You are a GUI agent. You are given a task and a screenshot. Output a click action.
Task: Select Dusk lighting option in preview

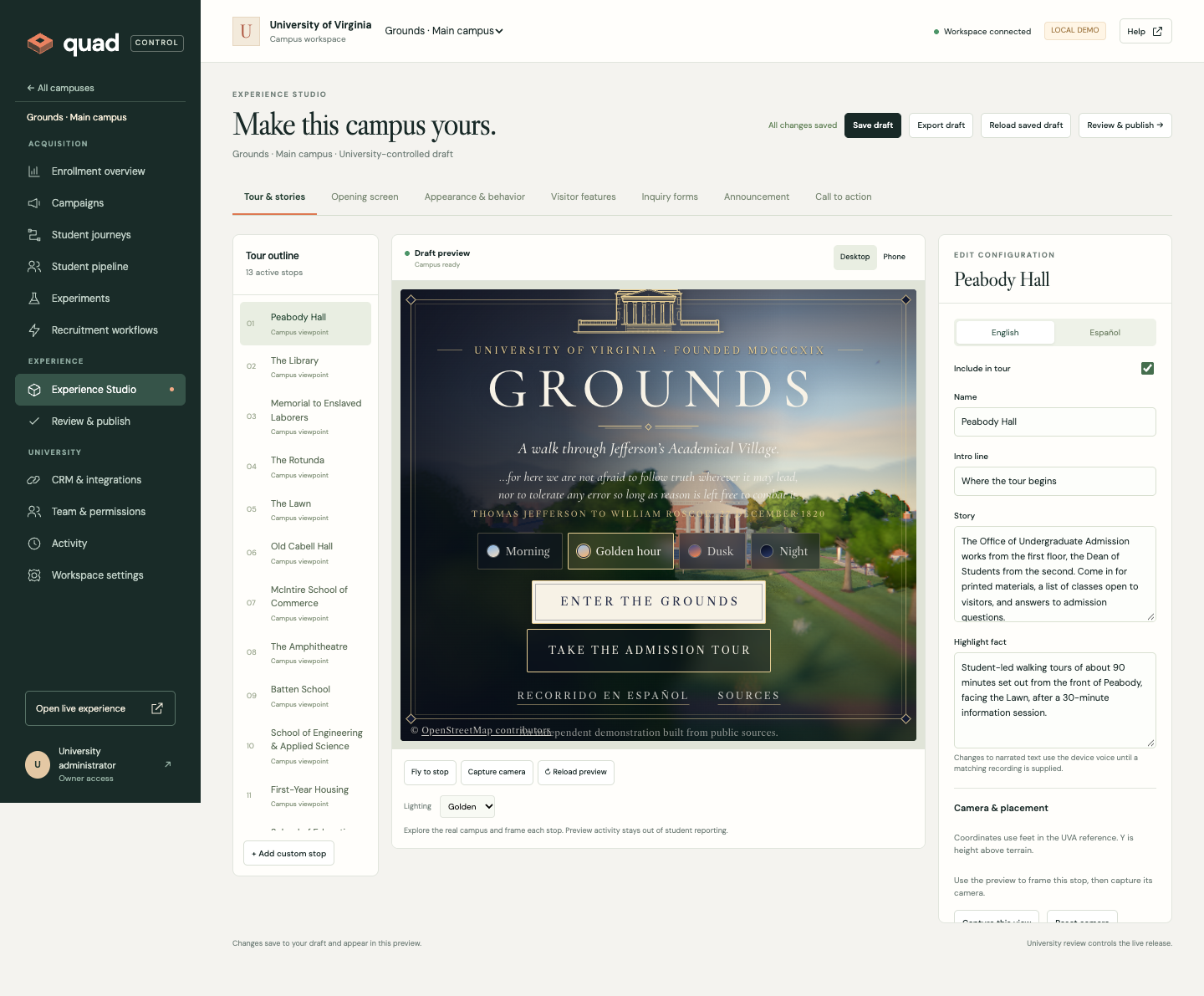(x=712, y=551)
